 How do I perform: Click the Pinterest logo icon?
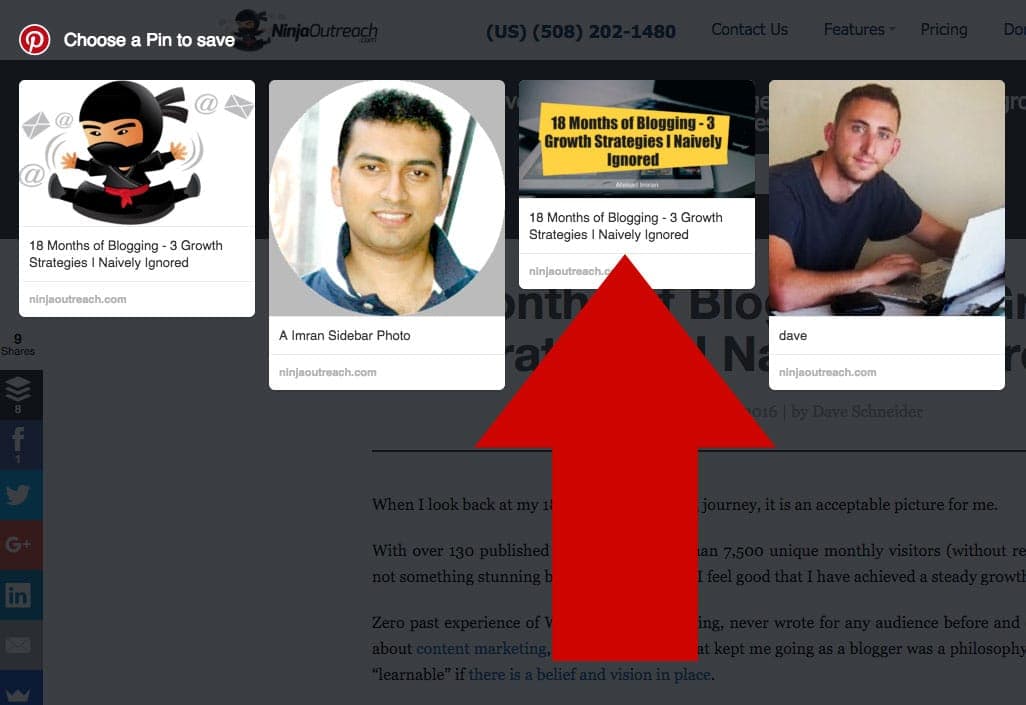pyautogui.click(x=34, y=39)
